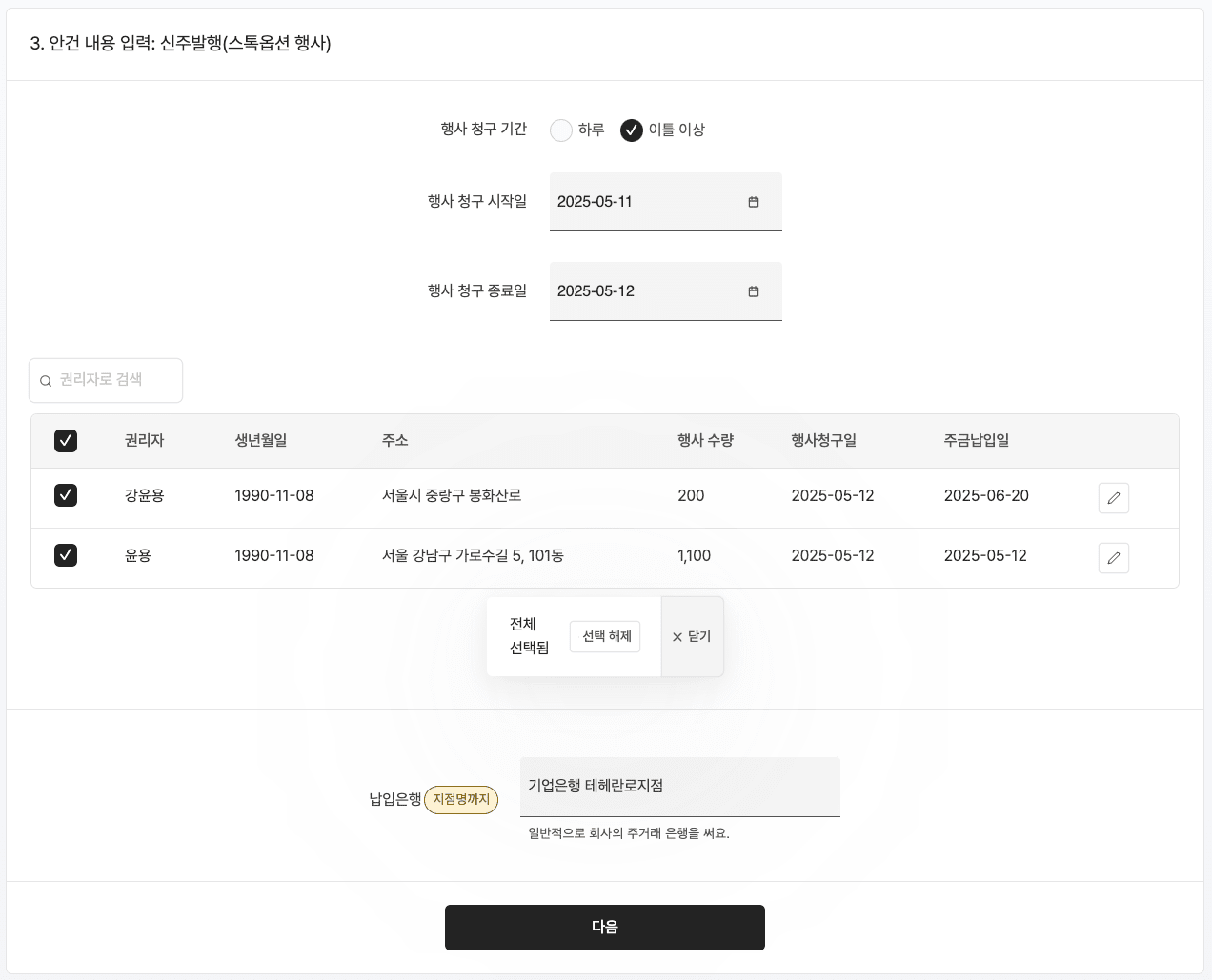Close the selection popup with 닫기
The image size is (1212, 980).
point(692,636)
